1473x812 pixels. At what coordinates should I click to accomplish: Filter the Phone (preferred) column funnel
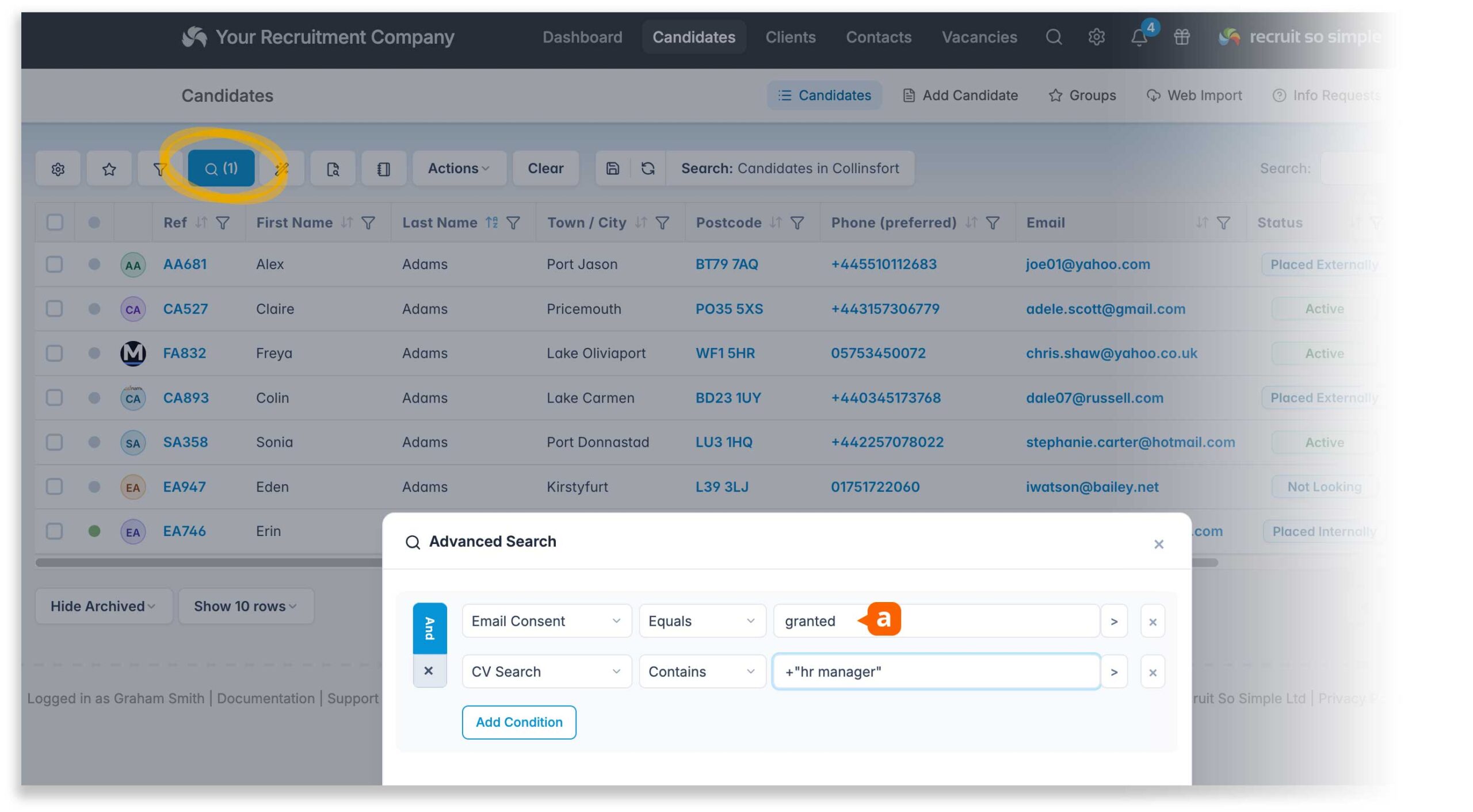pos(993,223)
